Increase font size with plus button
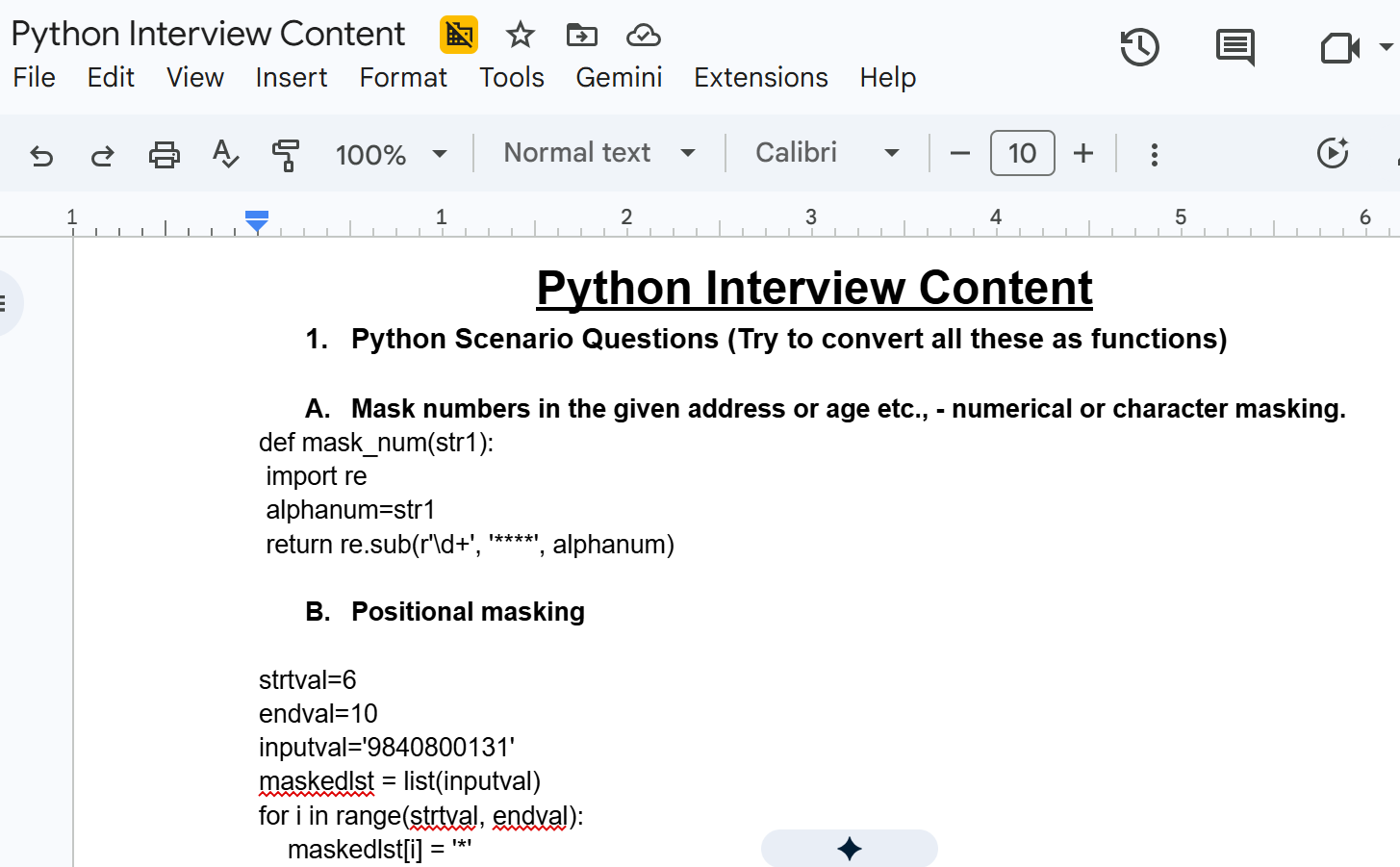 [1083, 153]
